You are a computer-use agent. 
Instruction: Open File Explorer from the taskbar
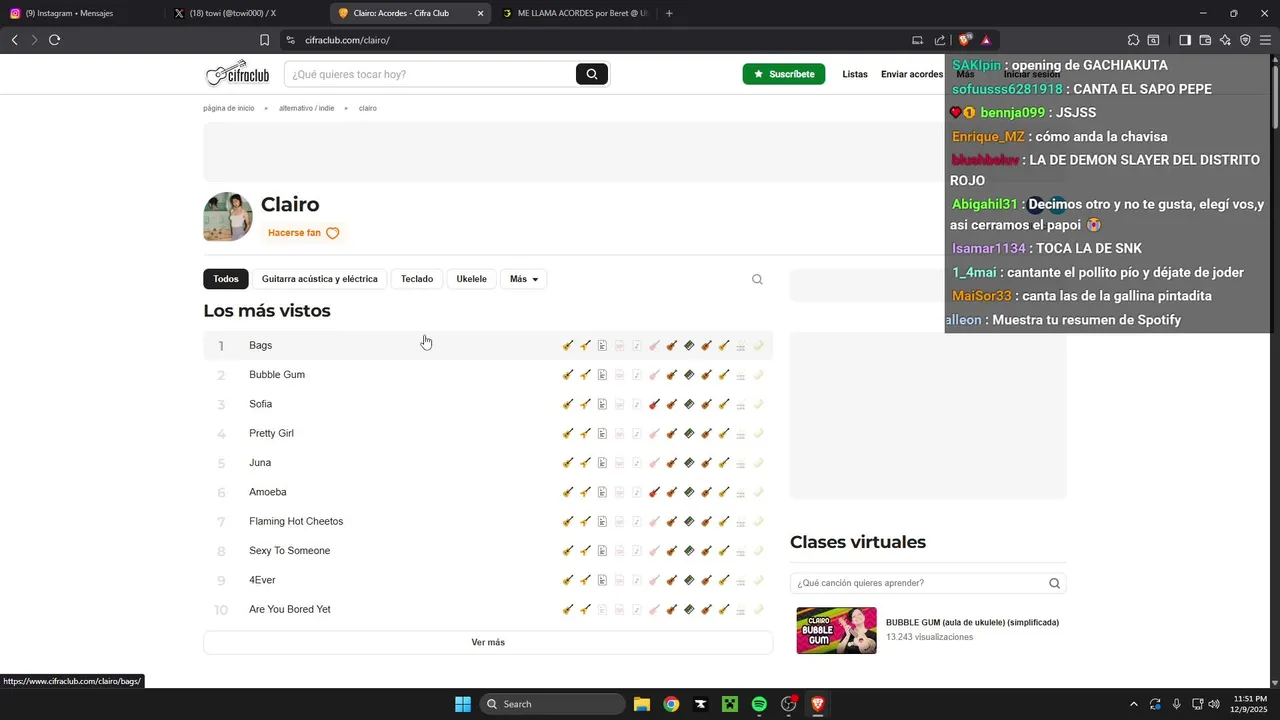tap(642, 704)
